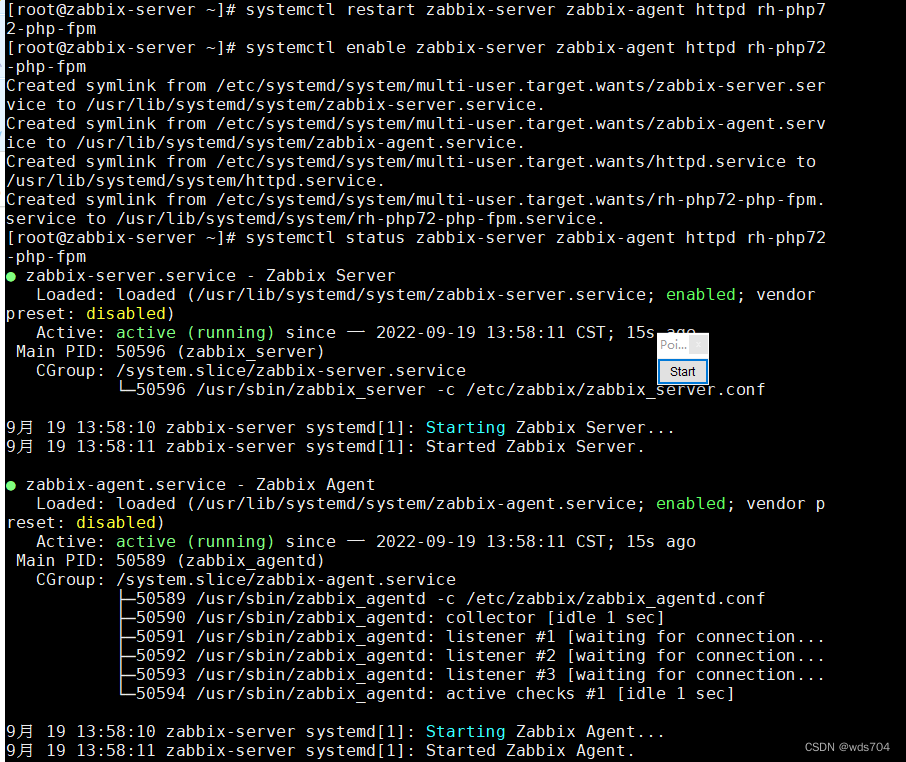Click yellow 'disabled' in zabbix-server preset line
The width and height of the screenshot is (906, 762).
(126, 314)
